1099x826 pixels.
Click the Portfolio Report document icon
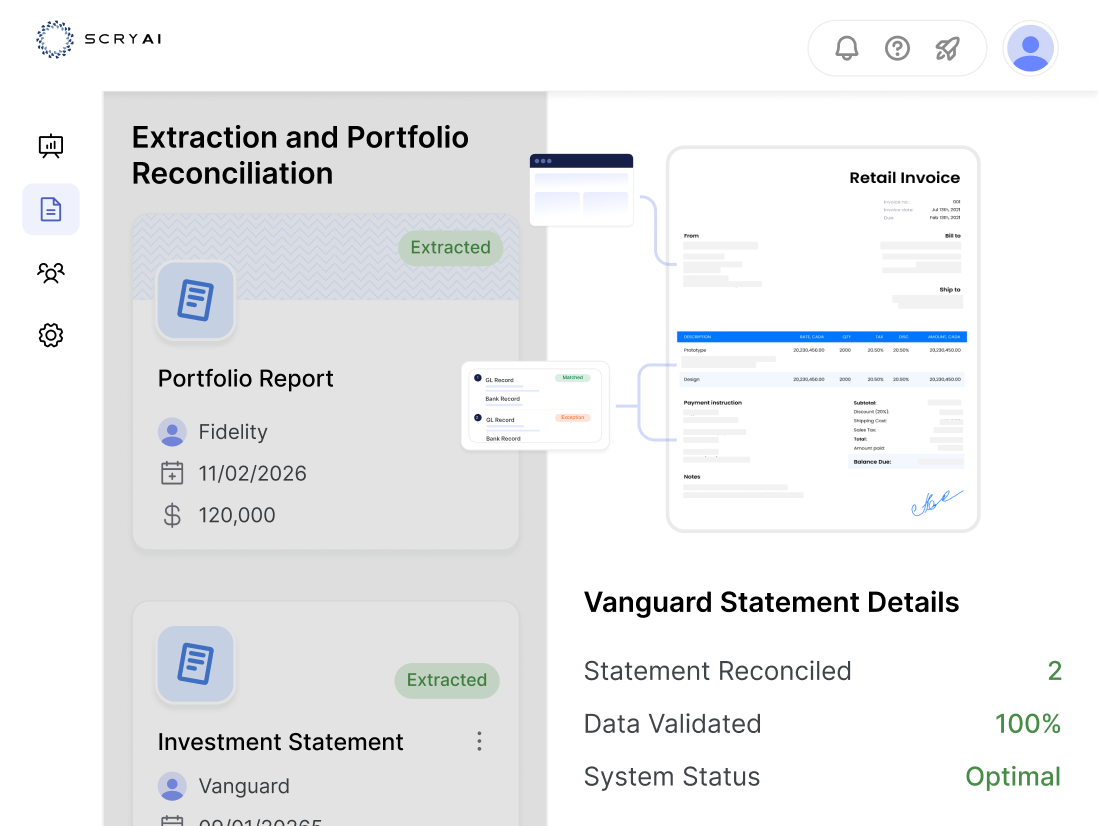[196, 300]
